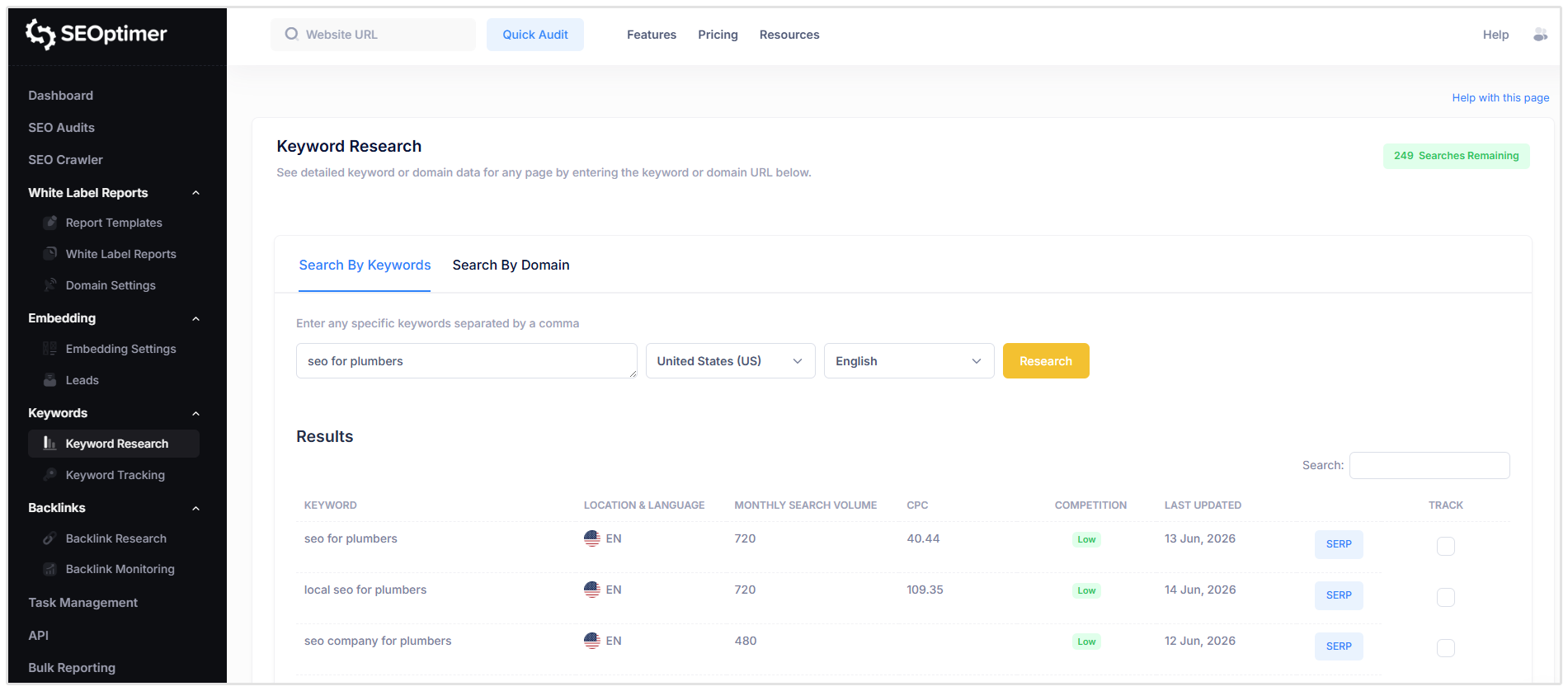Click the 249 Searches Remaining badge

[1456, 156]
